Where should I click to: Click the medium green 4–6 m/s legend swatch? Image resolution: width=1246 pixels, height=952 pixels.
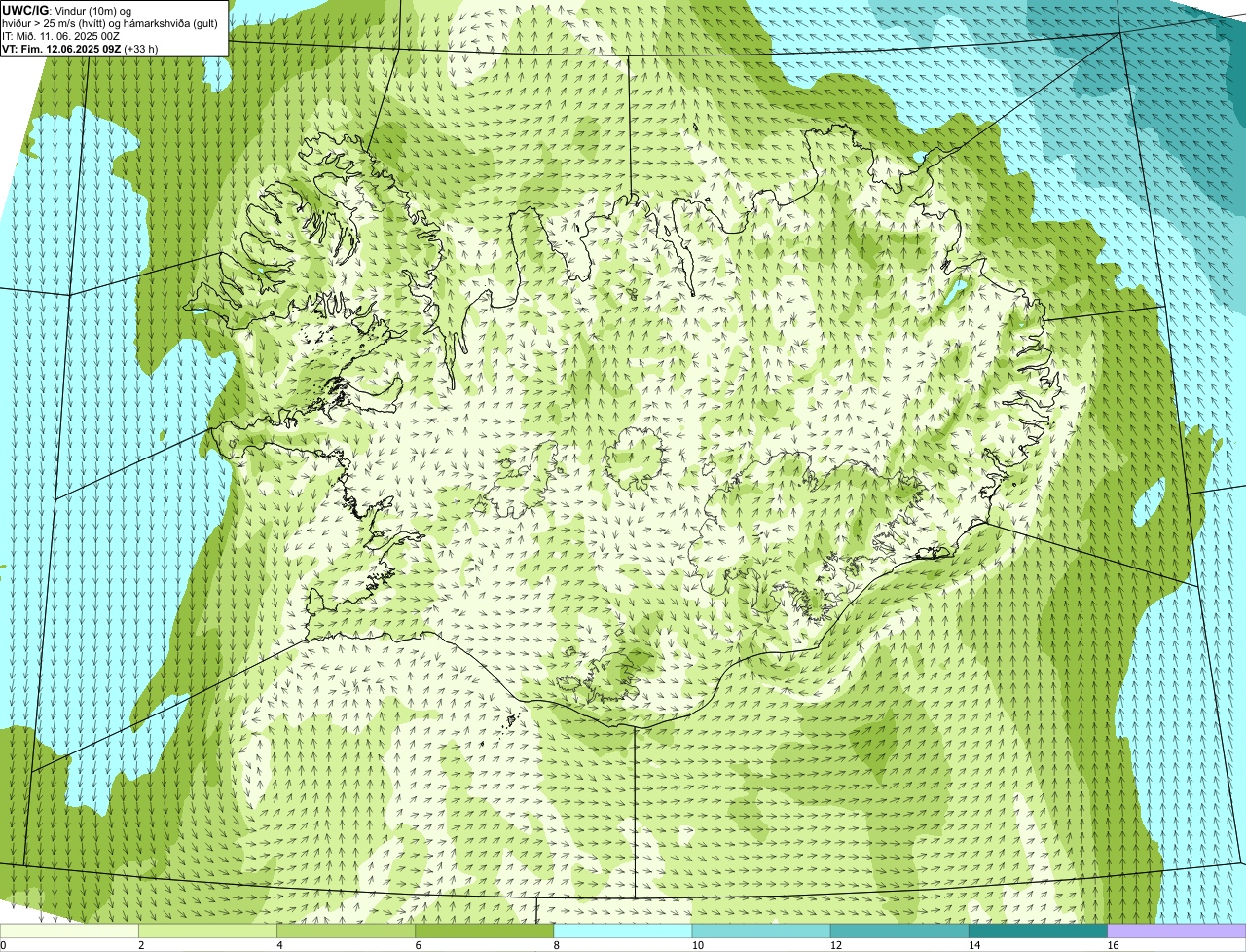(347, 931)
